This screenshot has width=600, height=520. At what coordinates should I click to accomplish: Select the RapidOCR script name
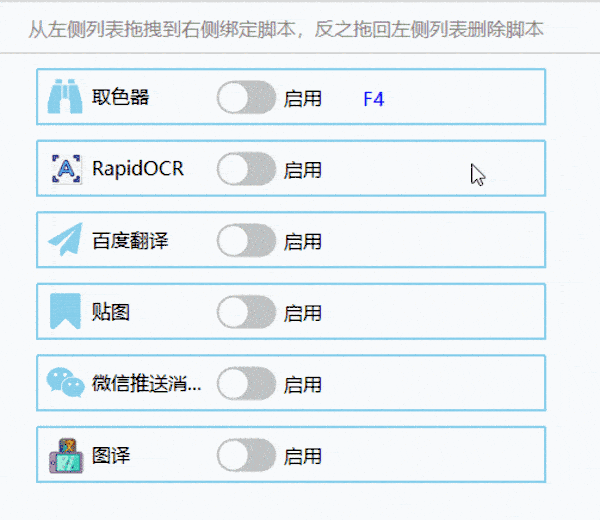coord(138,169)
